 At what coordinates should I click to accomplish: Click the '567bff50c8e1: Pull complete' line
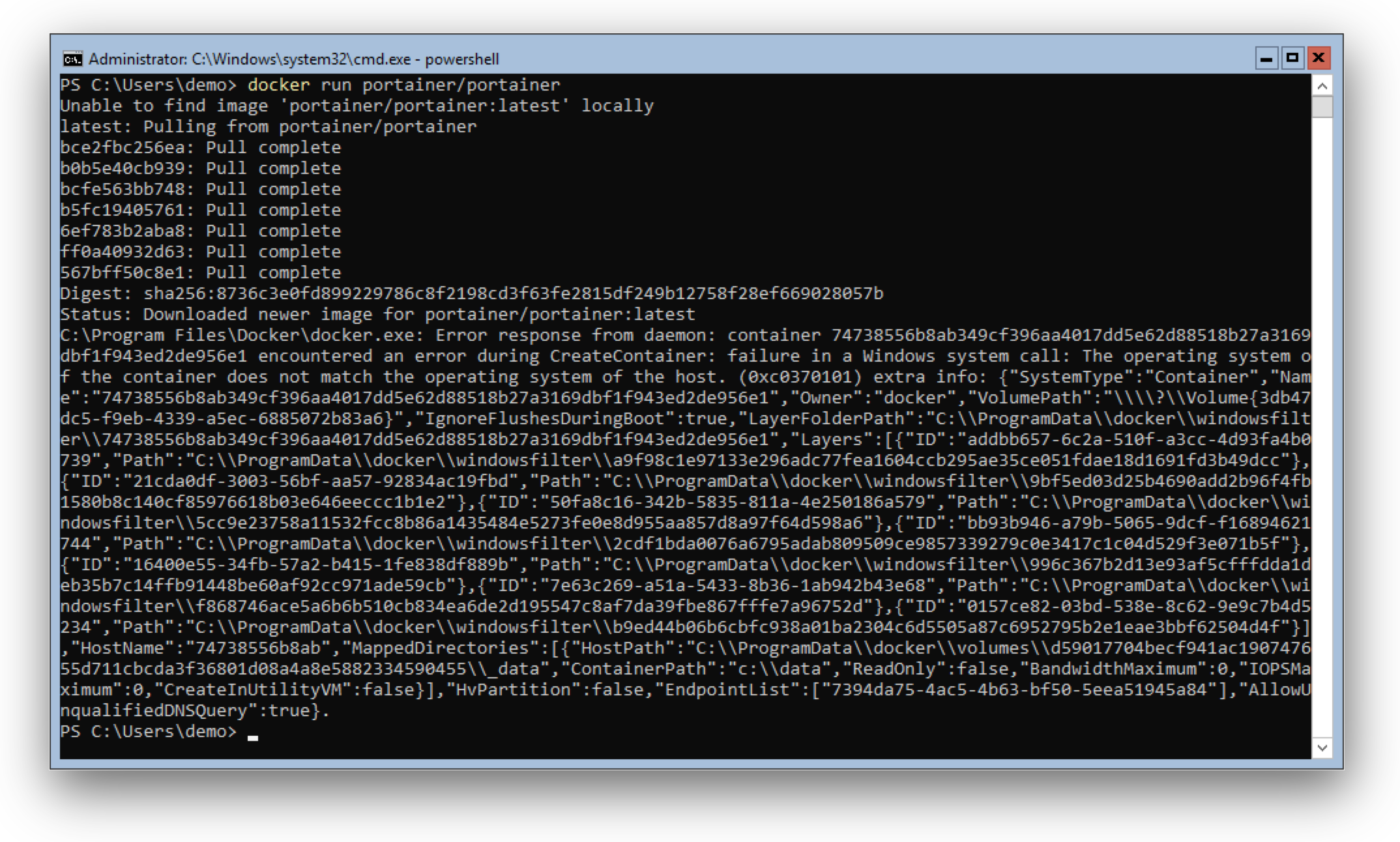(200, 272)
